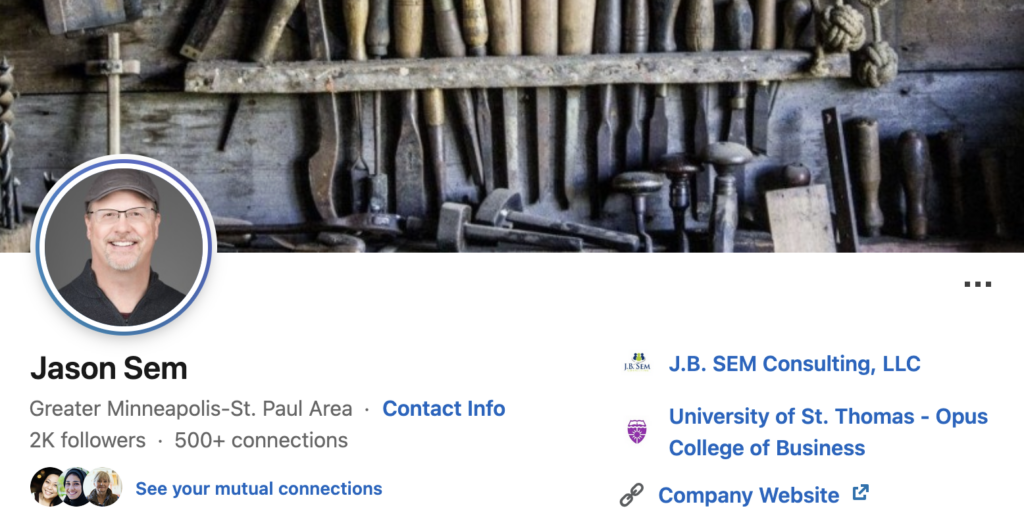This screenshot has width=1024, height=525.
Task: Click the University of St. Thomas crest icon
Action: tap(636, 431)
